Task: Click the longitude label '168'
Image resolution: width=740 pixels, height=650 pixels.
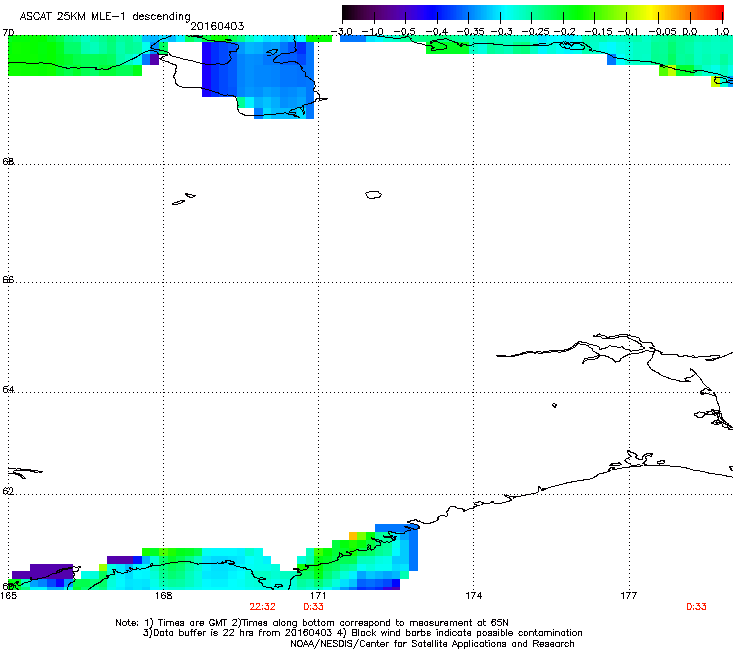Action: click(163, 596)
